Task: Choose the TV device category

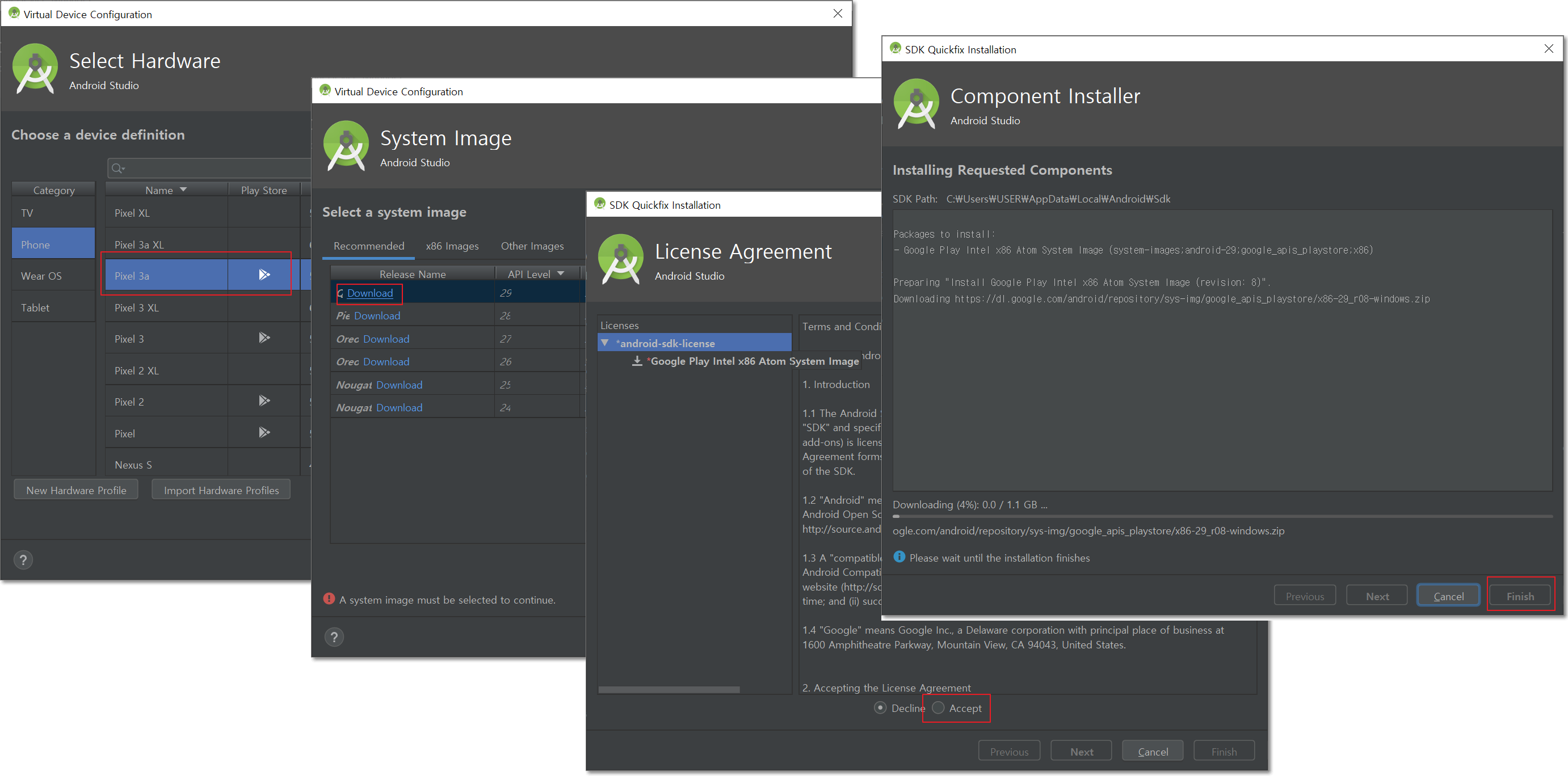Action: (x=53, y=213)
